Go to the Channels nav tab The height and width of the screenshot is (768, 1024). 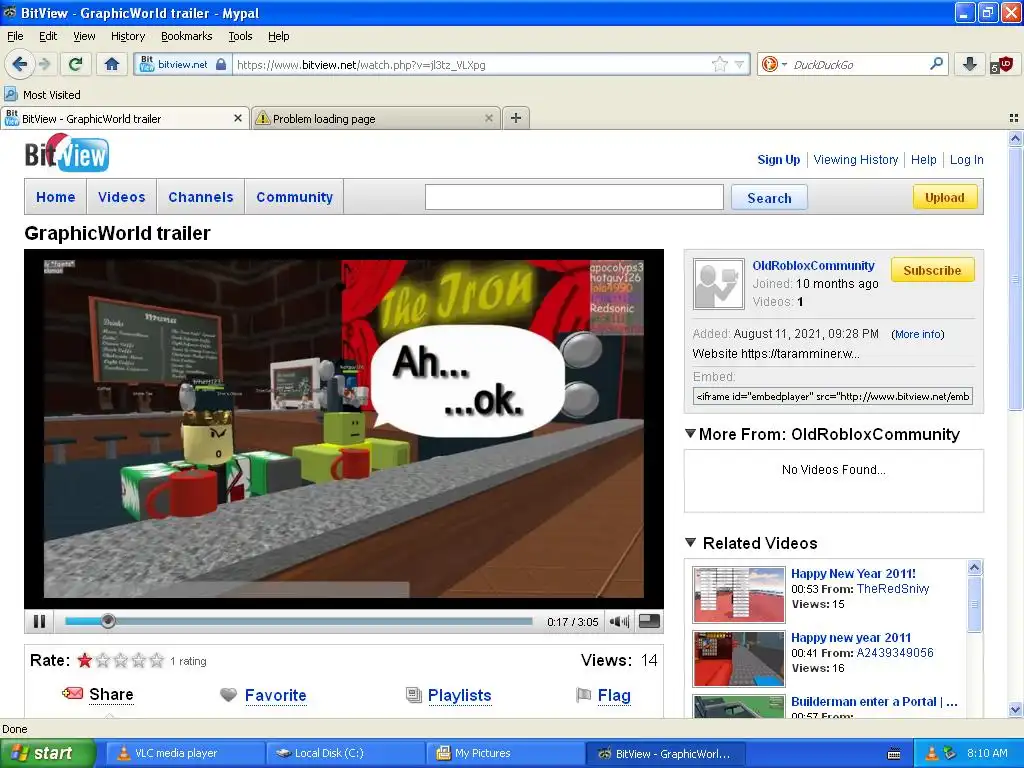[x=200, y=197]
